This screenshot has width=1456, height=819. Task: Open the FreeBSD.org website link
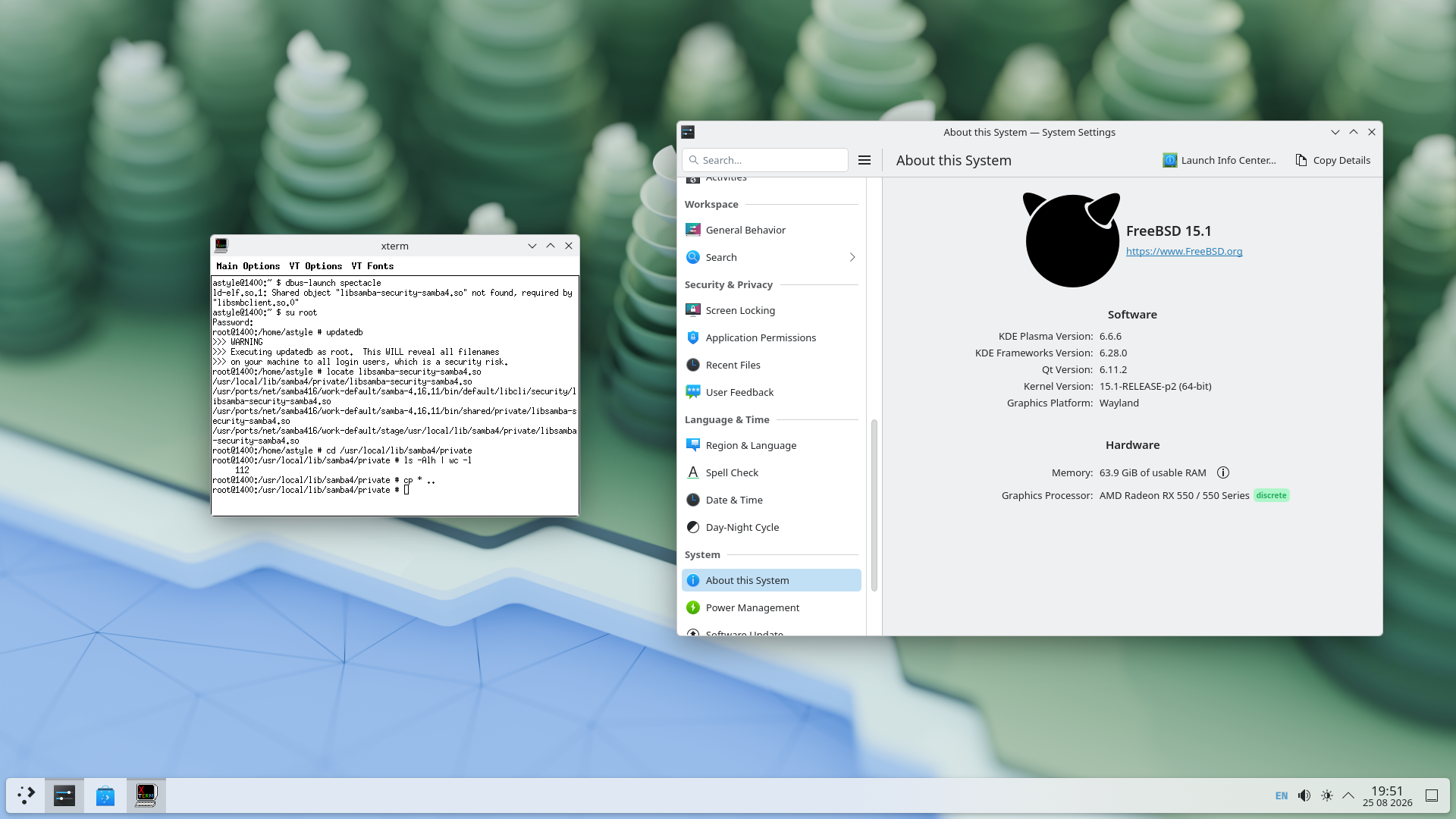(1184, 252)
